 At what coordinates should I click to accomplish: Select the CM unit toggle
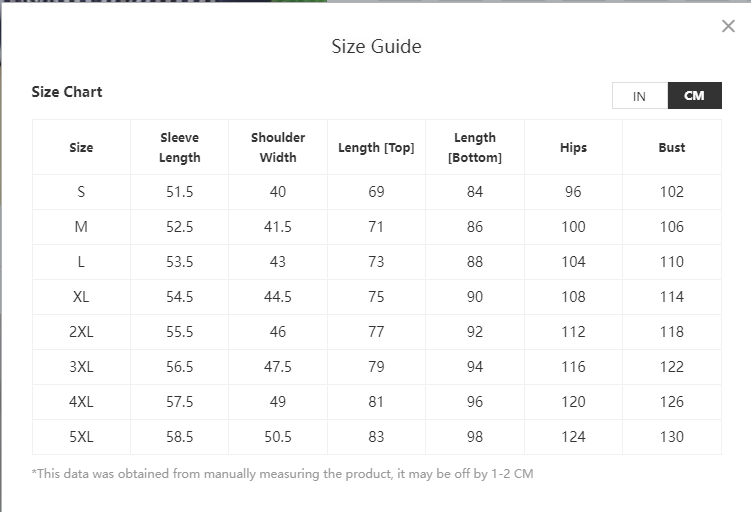coord(694,96)
